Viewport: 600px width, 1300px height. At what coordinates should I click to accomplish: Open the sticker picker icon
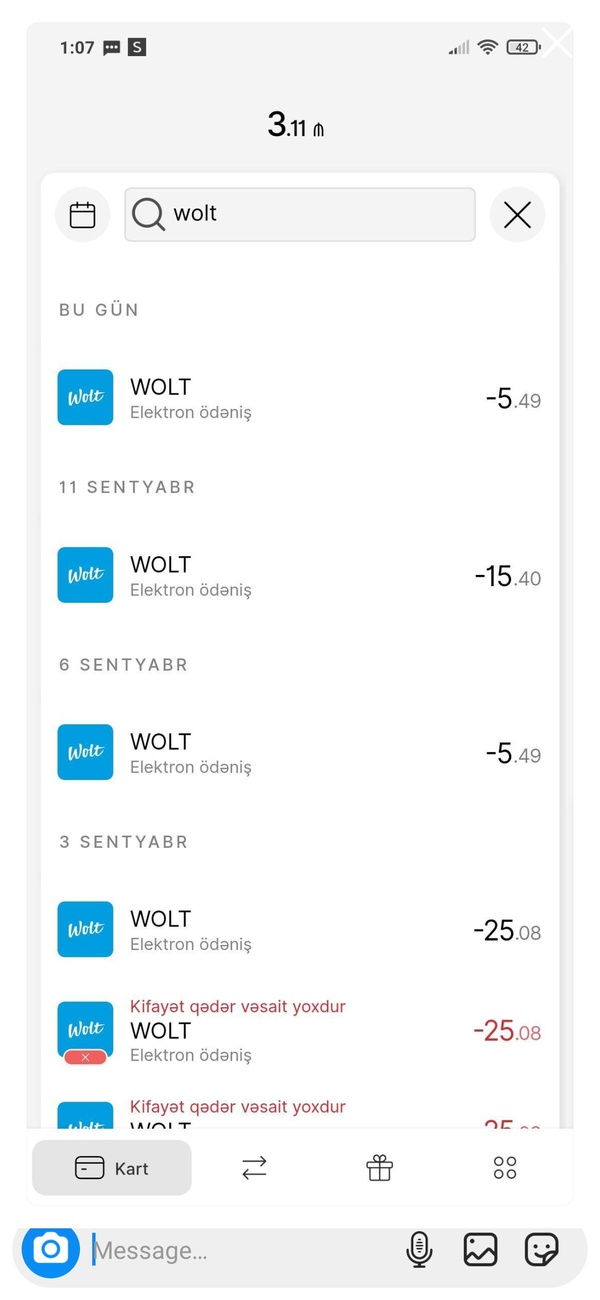coord(542,1250)
